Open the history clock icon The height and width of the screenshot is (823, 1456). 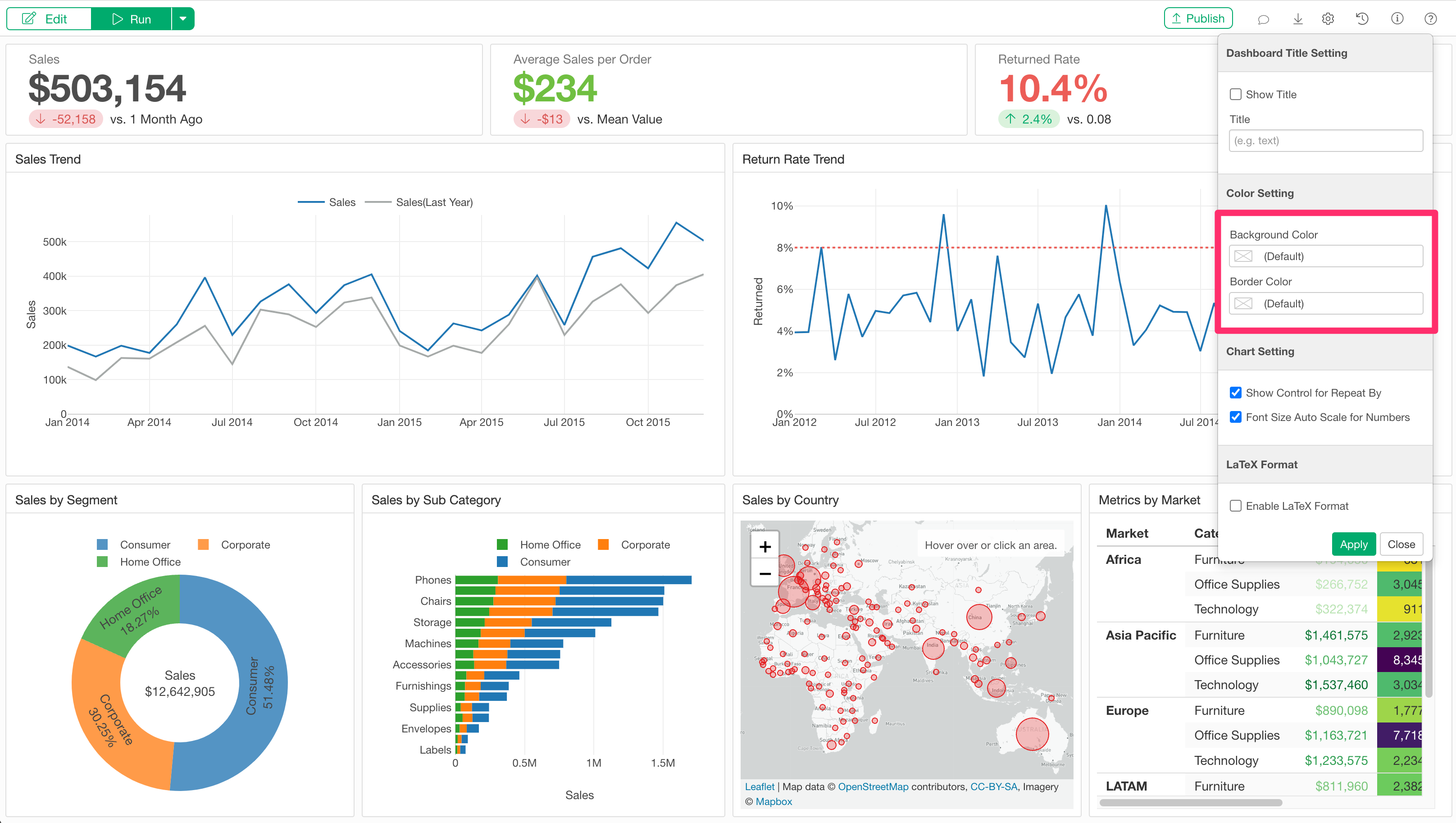pos(1362,19)
